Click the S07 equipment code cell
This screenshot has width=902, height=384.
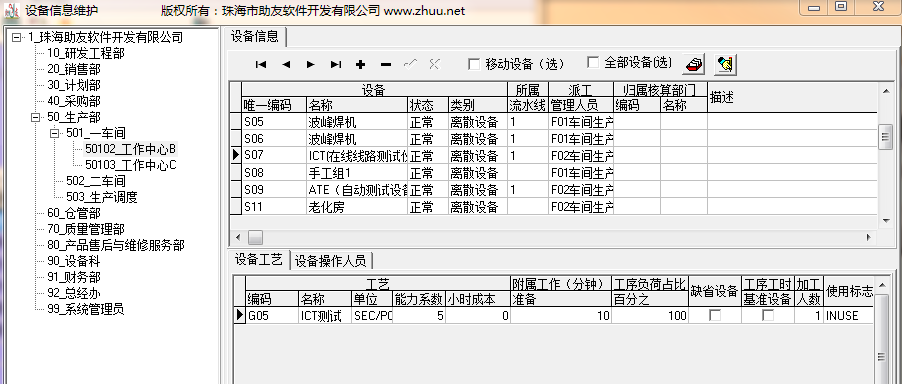[274, 156]
